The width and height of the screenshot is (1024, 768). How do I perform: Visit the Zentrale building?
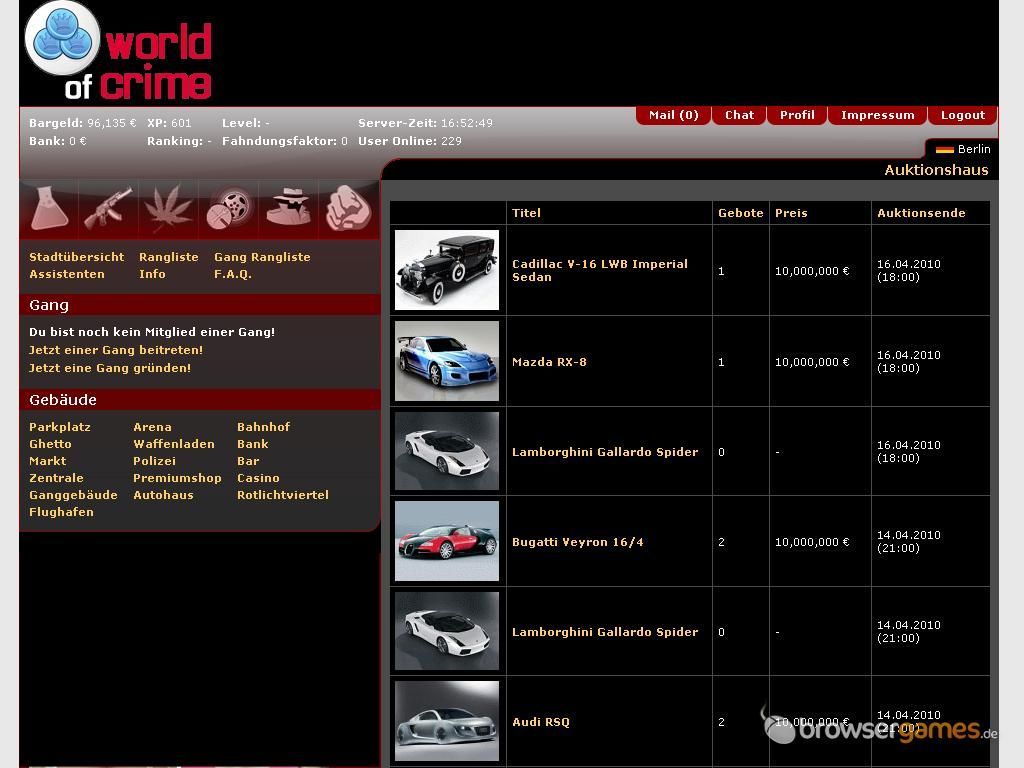tap(56, 478)
